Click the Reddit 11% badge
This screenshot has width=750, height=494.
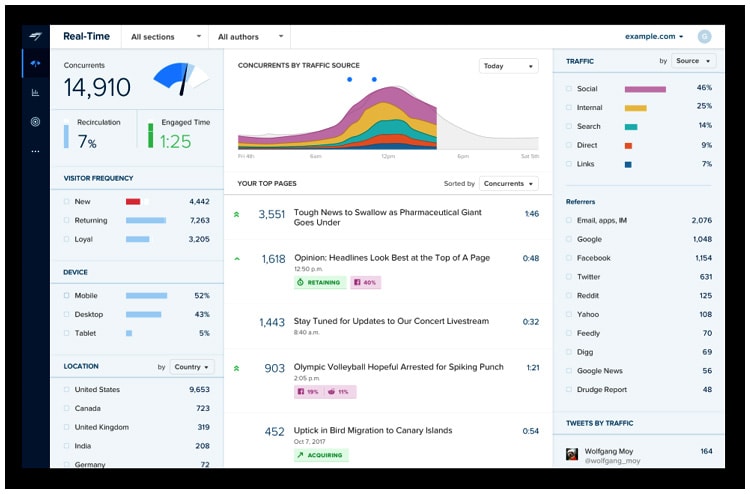340,392
